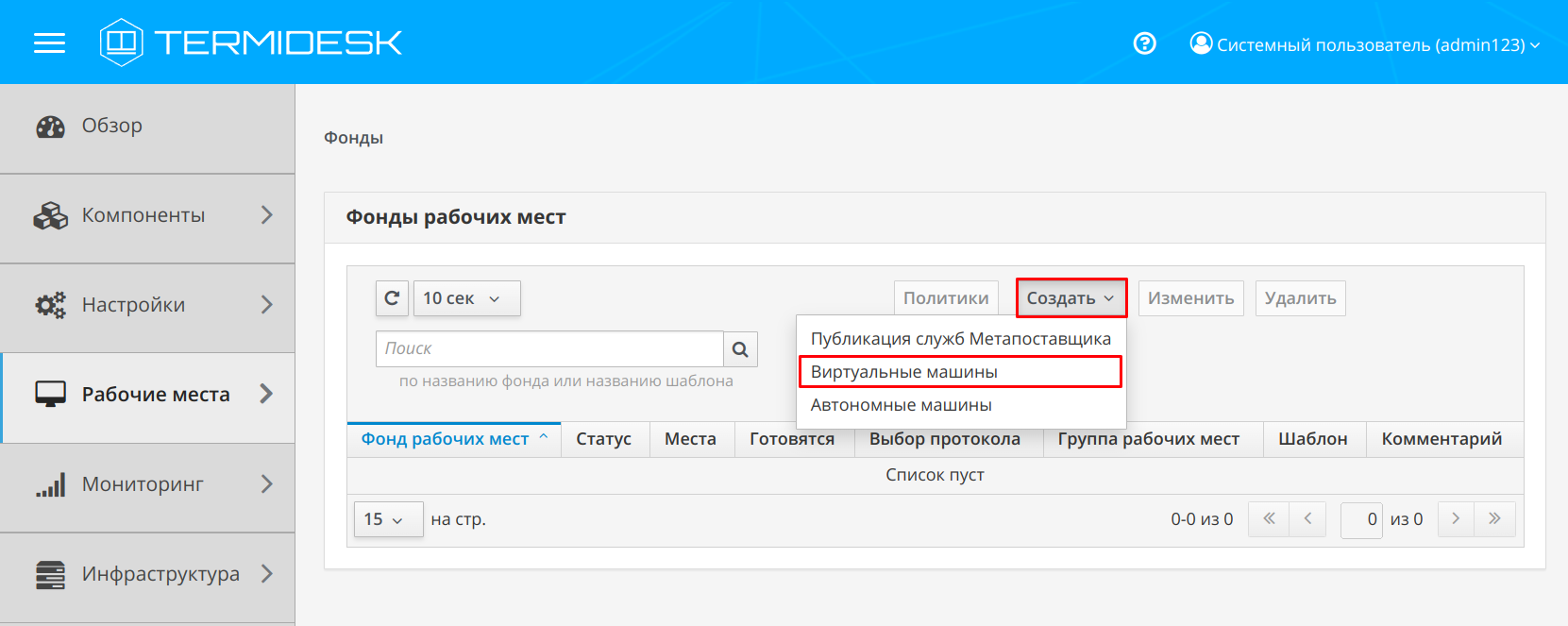Go to the last page arrow

click(1495, 519)
